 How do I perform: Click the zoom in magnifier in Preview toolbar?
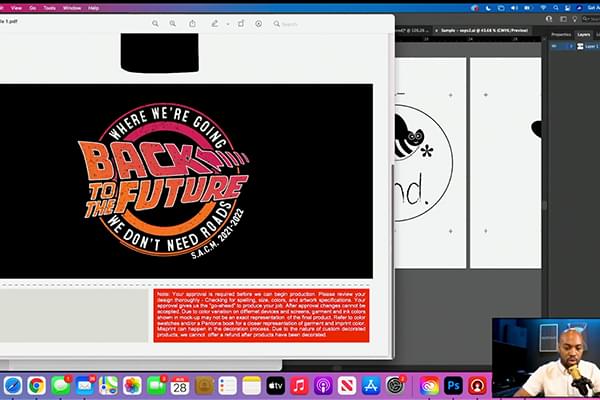pos(173,23)
